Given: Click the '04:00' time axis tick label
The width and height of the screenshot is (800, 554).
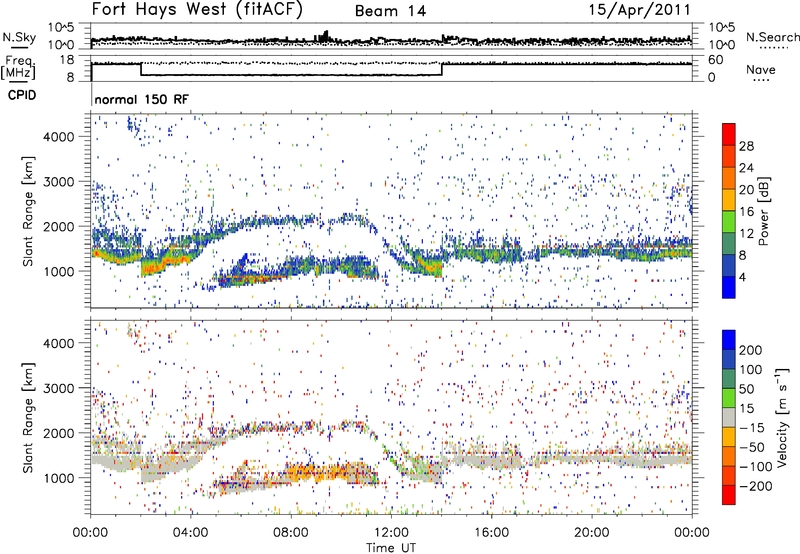Looking at the screenshot, I should click(190, 533).
